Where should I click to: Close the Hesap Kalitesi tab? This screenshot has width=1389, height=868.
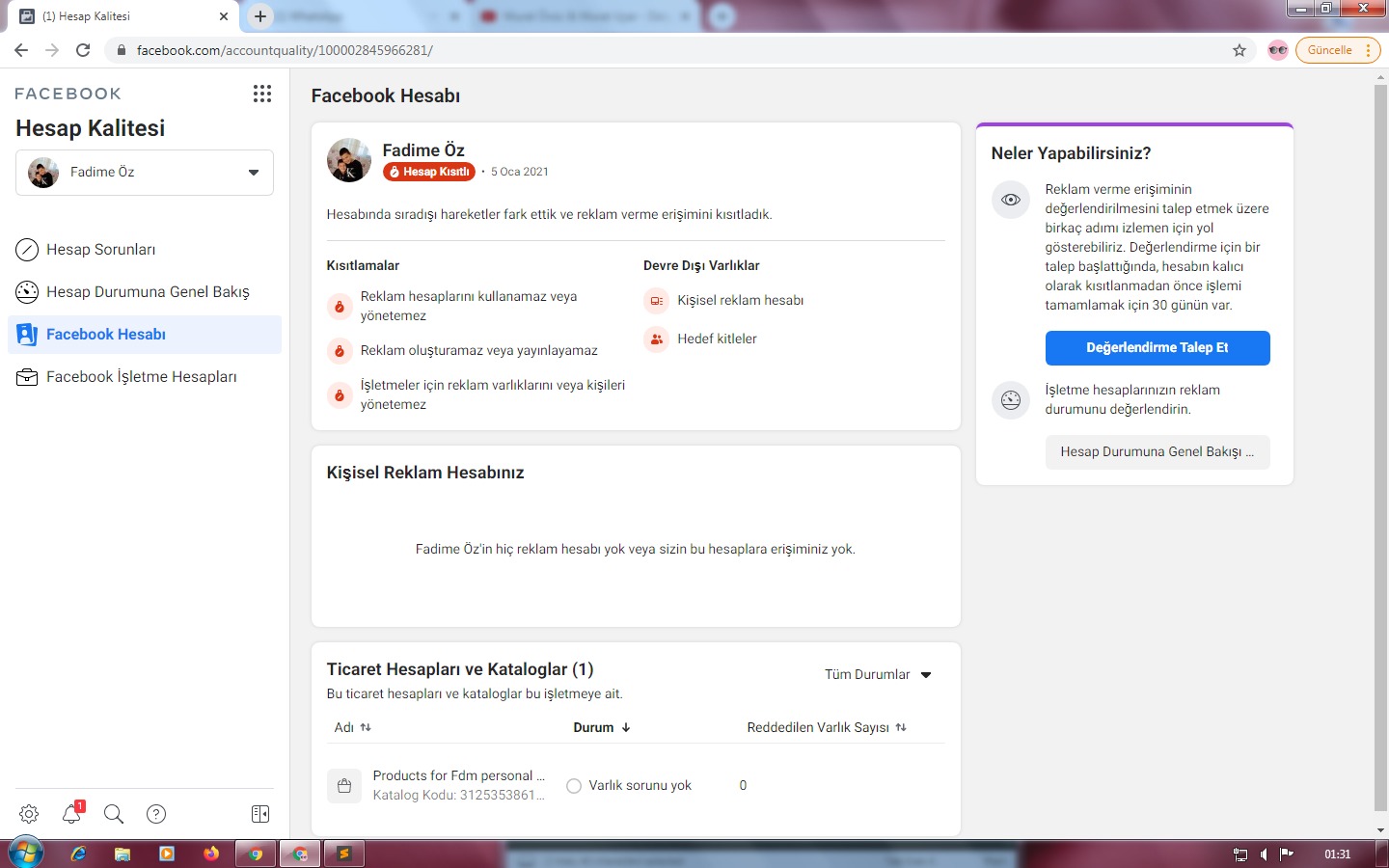tap(224, 16)
